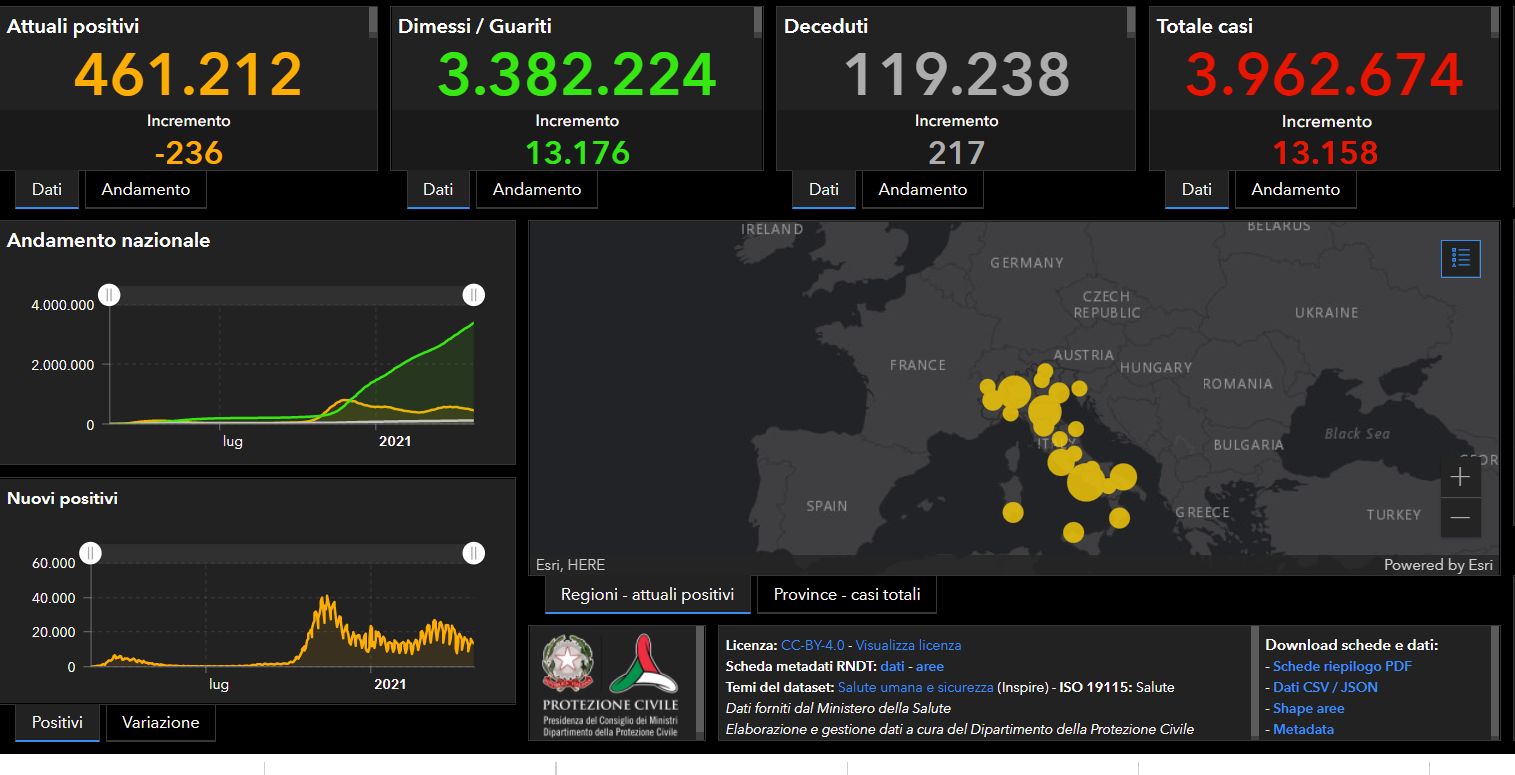Click largest yellow bubble in central Italy
Screen dimensions: 1515x775
[x=1086, y=482]
